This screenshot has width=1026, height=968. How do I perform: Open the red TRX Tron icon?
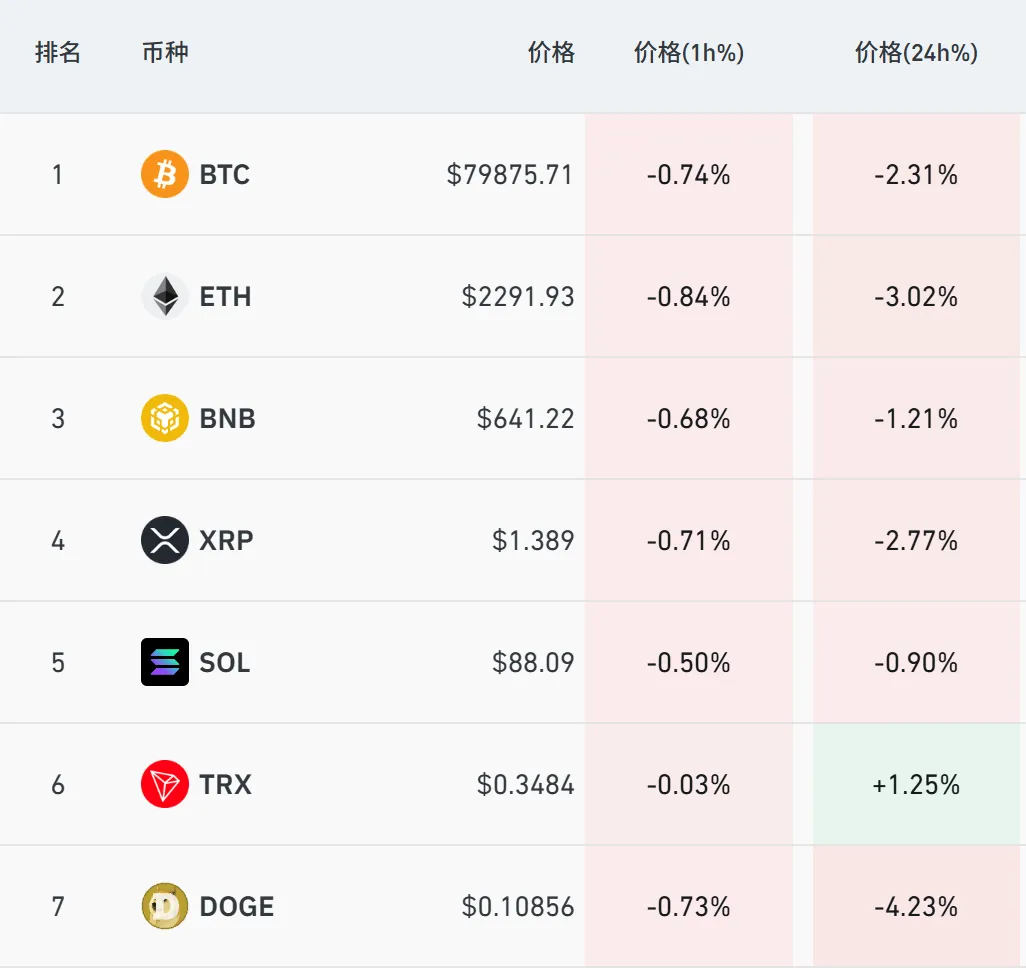165,783
